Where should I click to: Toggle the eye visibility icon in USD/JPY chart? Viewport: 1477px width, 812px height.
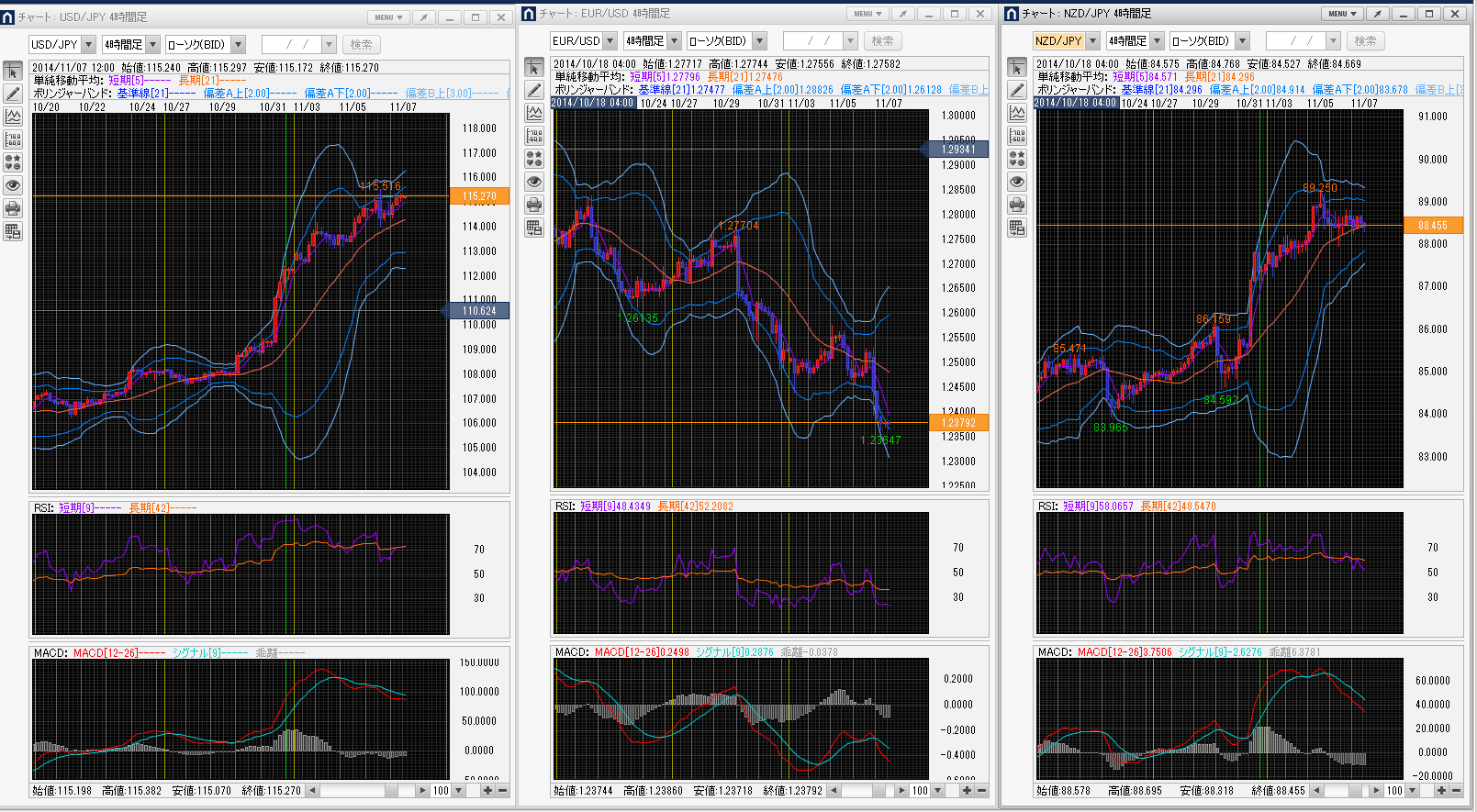[x=13, y=185]
